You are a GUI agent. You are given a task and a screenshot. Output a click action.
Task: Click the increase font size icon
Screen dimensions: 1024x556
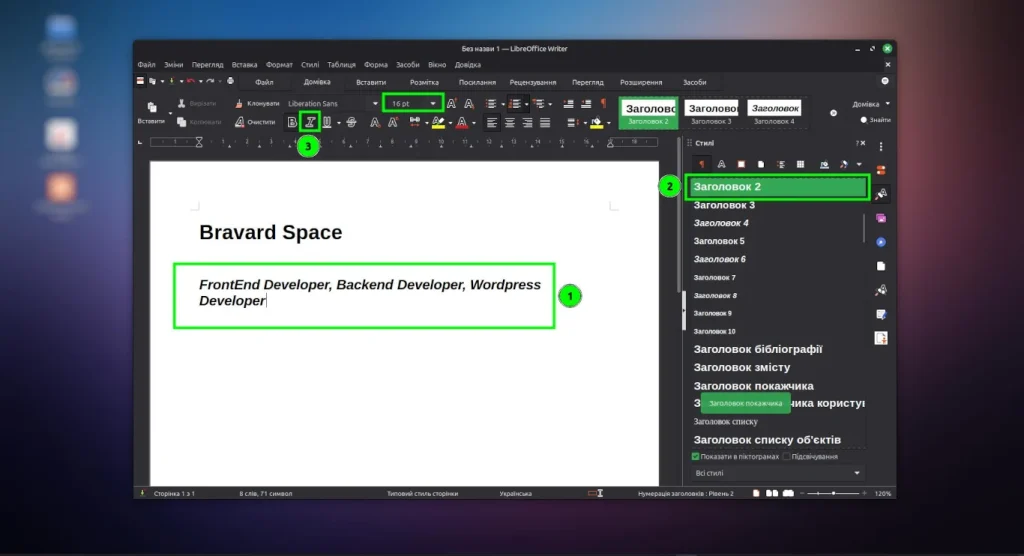click(451, 103)
